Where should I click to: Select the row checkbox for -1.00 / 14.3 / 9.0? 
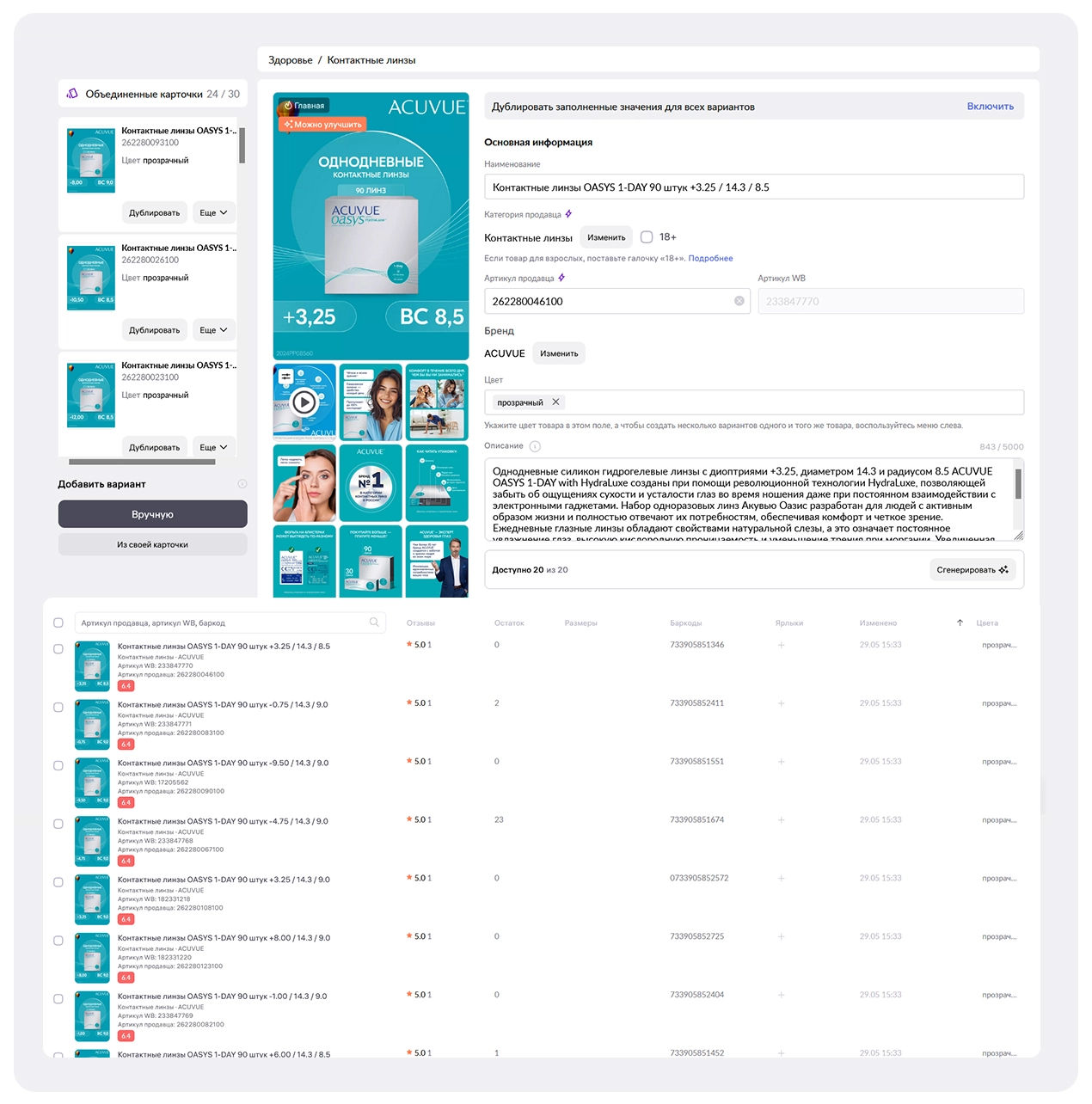(x=58, y=999)
